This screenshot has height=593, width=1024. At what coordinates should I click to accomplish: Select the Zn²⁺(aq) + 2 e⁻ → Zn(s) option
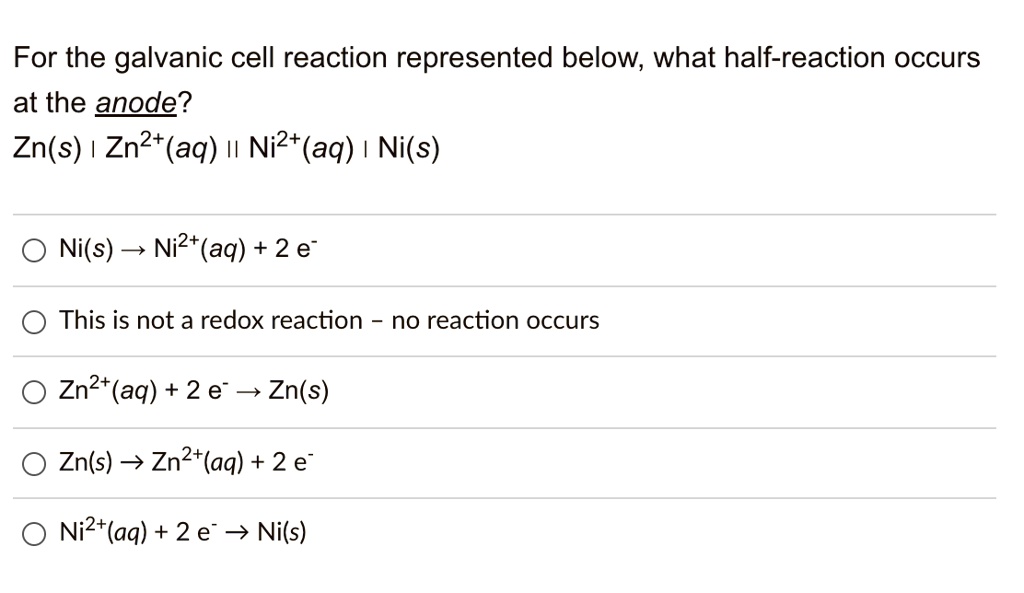196,391
